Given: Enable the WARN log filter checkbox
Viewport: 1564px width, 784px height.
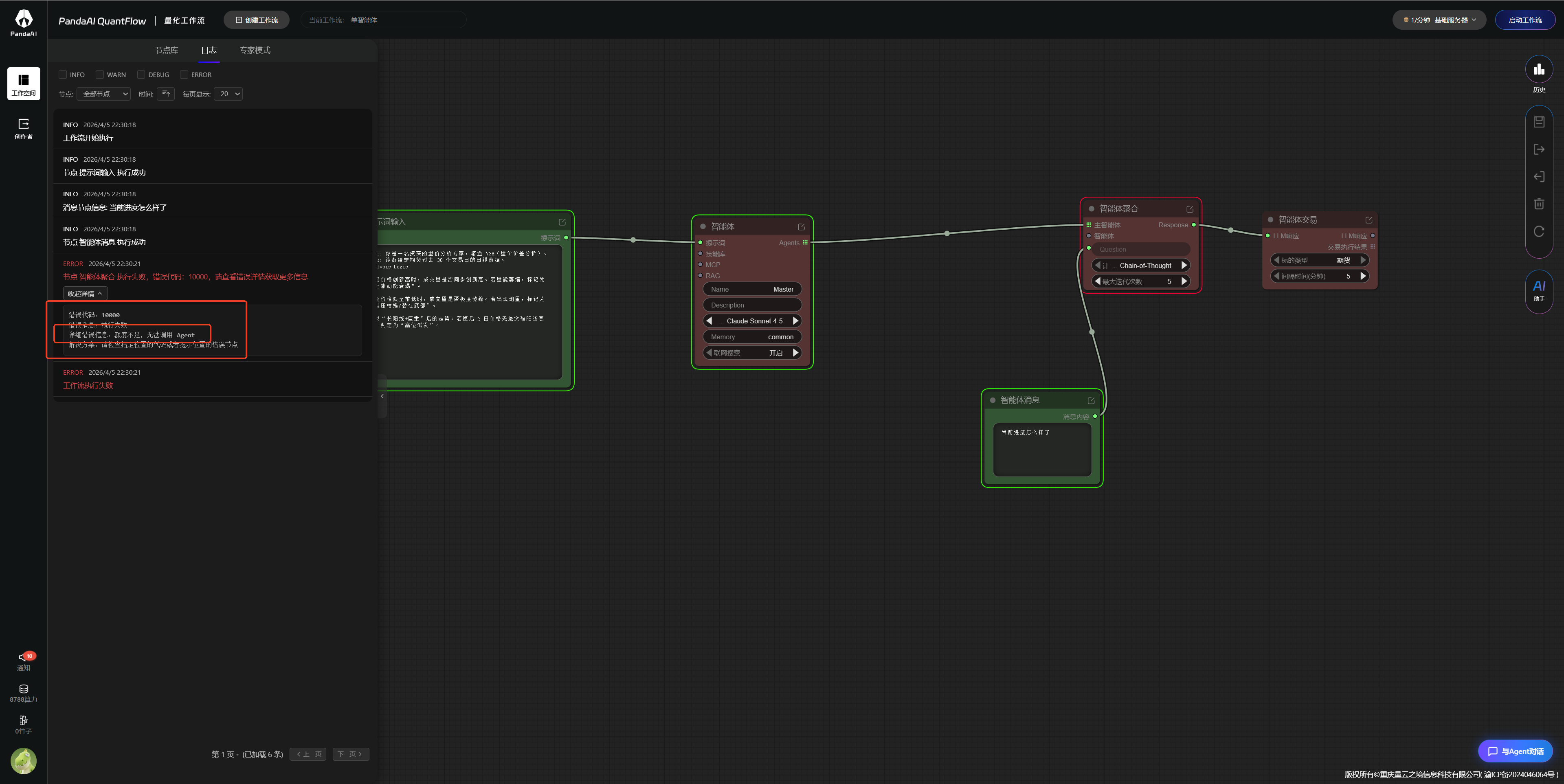Looking at the screenshot, I should (99, 75).
